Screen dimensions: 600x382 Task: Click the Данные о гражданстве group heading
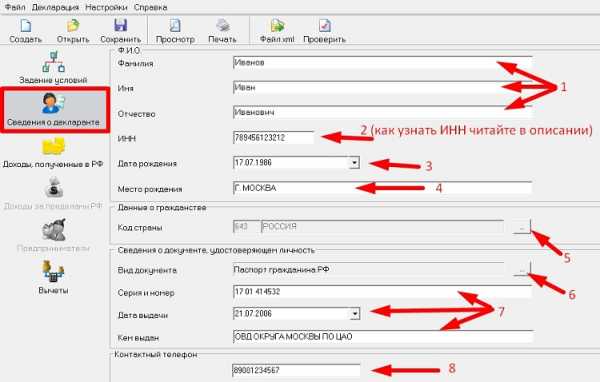(x=162, y=207)
